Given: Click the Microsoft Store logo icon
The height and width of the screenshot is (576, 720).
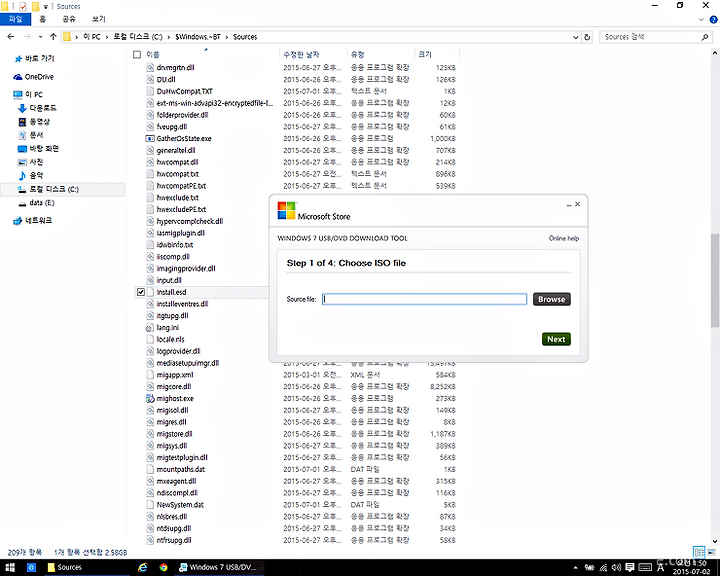Looking at the screenshot, I should pos(287,210).
